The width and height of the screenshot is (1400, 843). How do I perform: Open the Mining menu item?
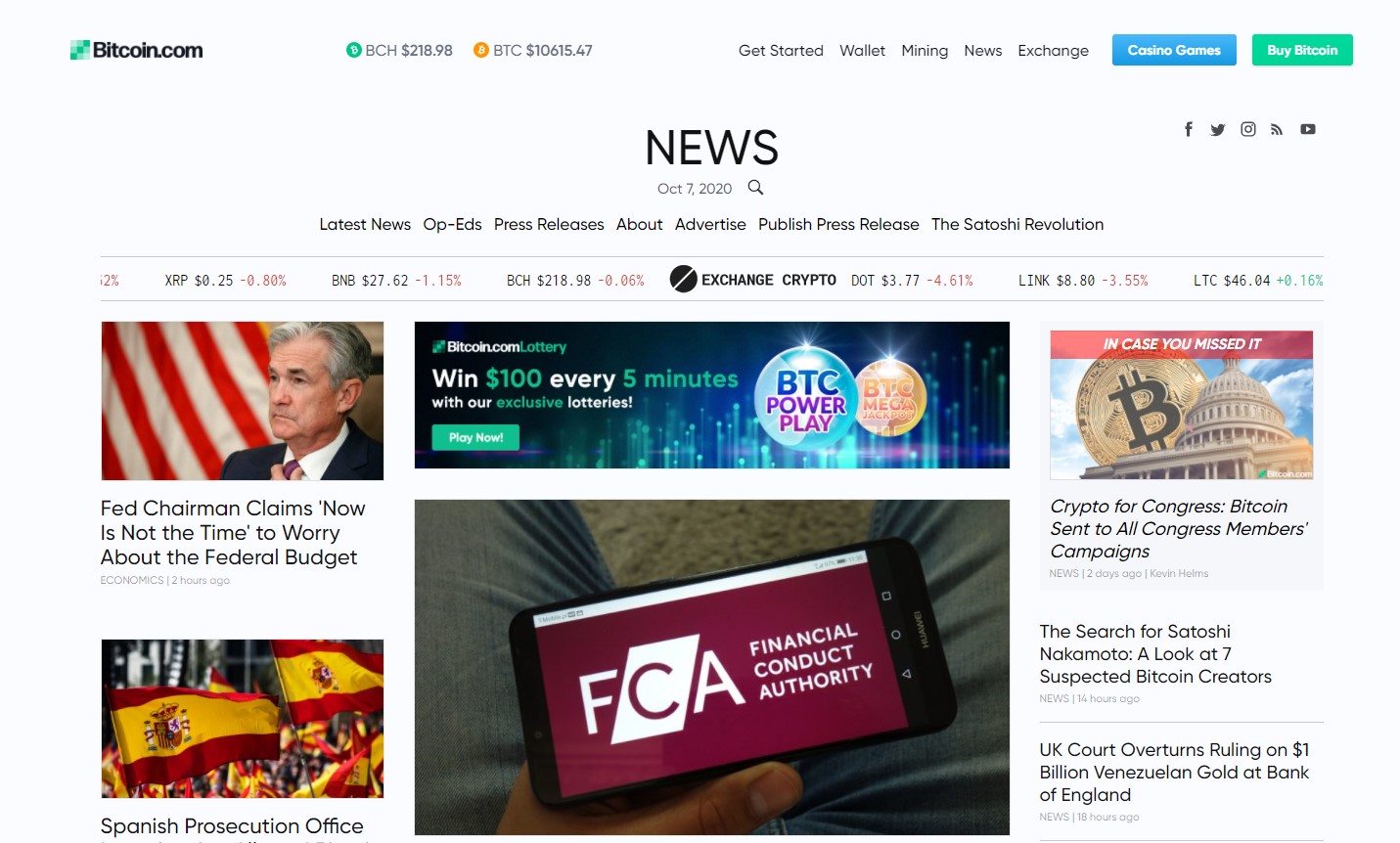(x=925, y=51)
